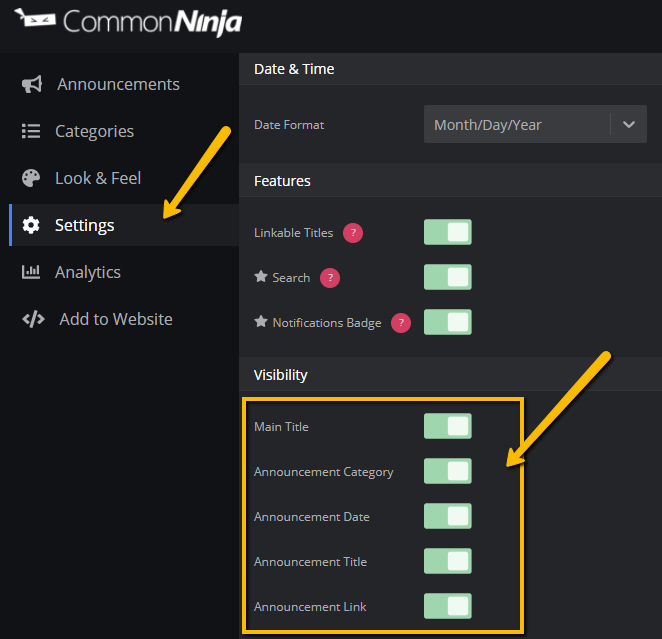The width and height of the screenshot is (662, 639).
Task: Hide the Main Title visibility toggle
Action: click(x=448, y=426)
